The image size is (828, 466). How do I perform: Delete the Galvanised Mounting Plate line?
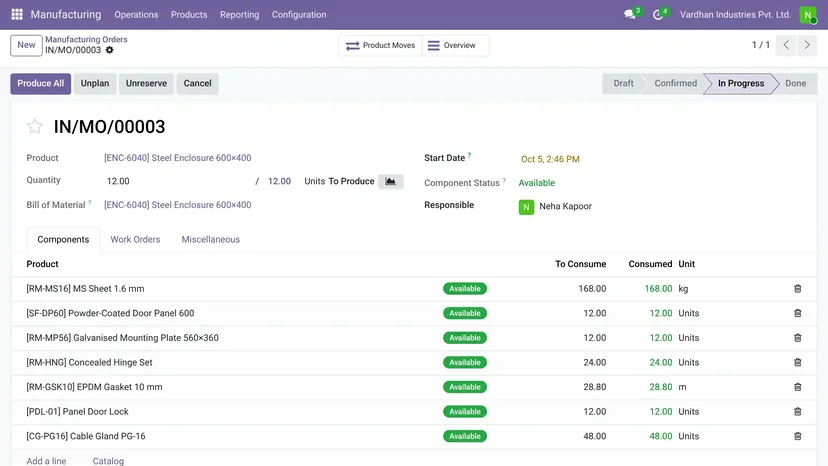(797, 338)
